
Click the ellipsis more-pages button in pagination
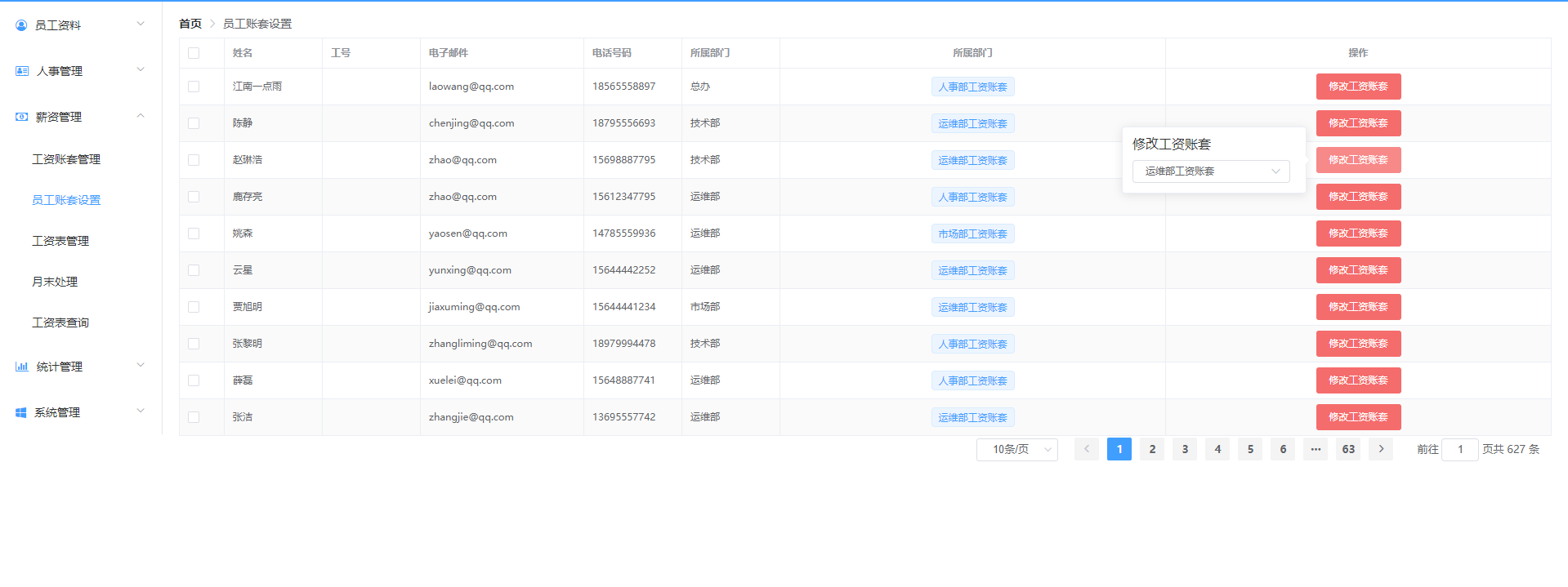(x=1316, y=449)
